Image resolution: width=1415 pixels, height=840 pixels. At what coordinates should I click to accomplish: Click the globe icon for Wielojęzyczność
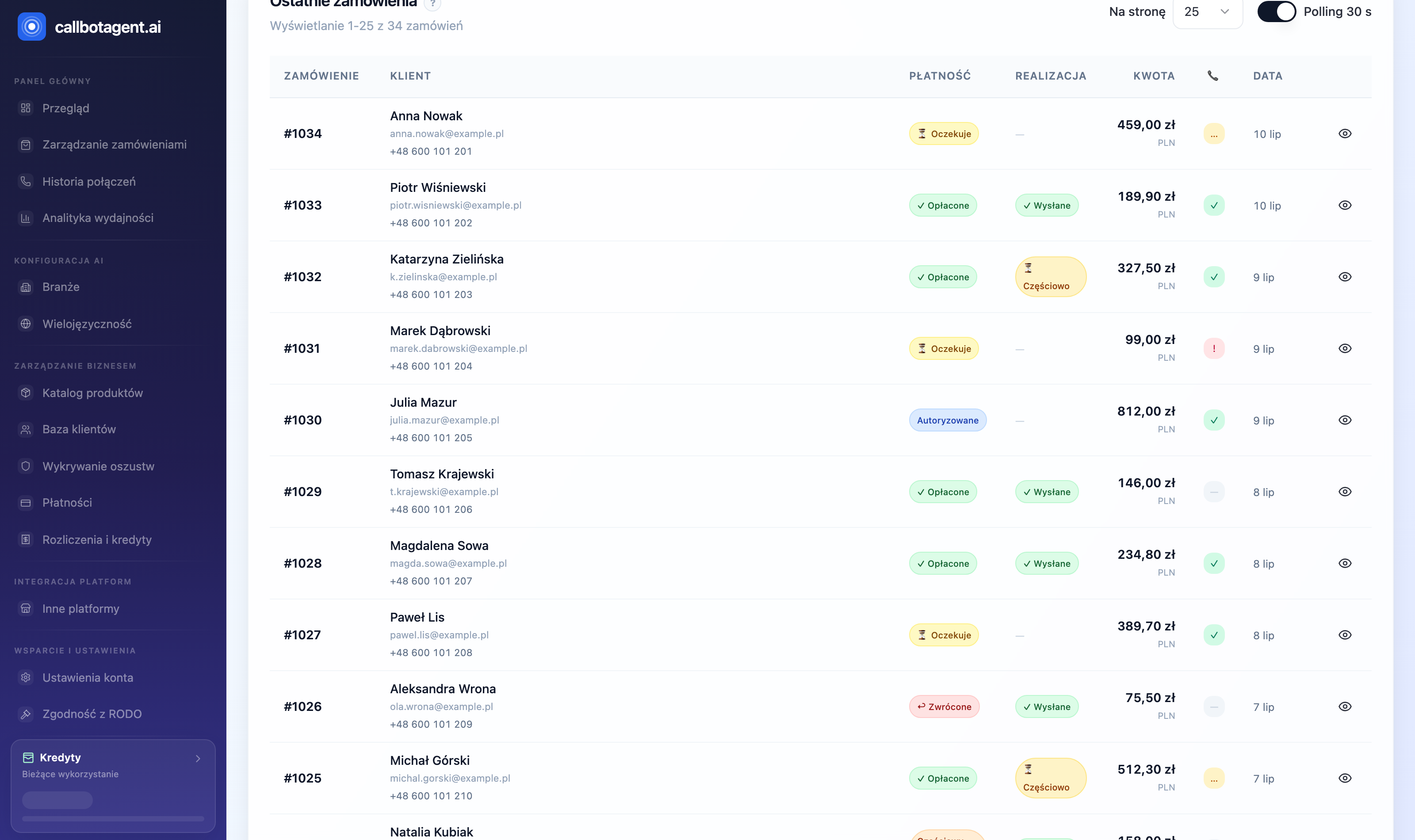(26, 324)
